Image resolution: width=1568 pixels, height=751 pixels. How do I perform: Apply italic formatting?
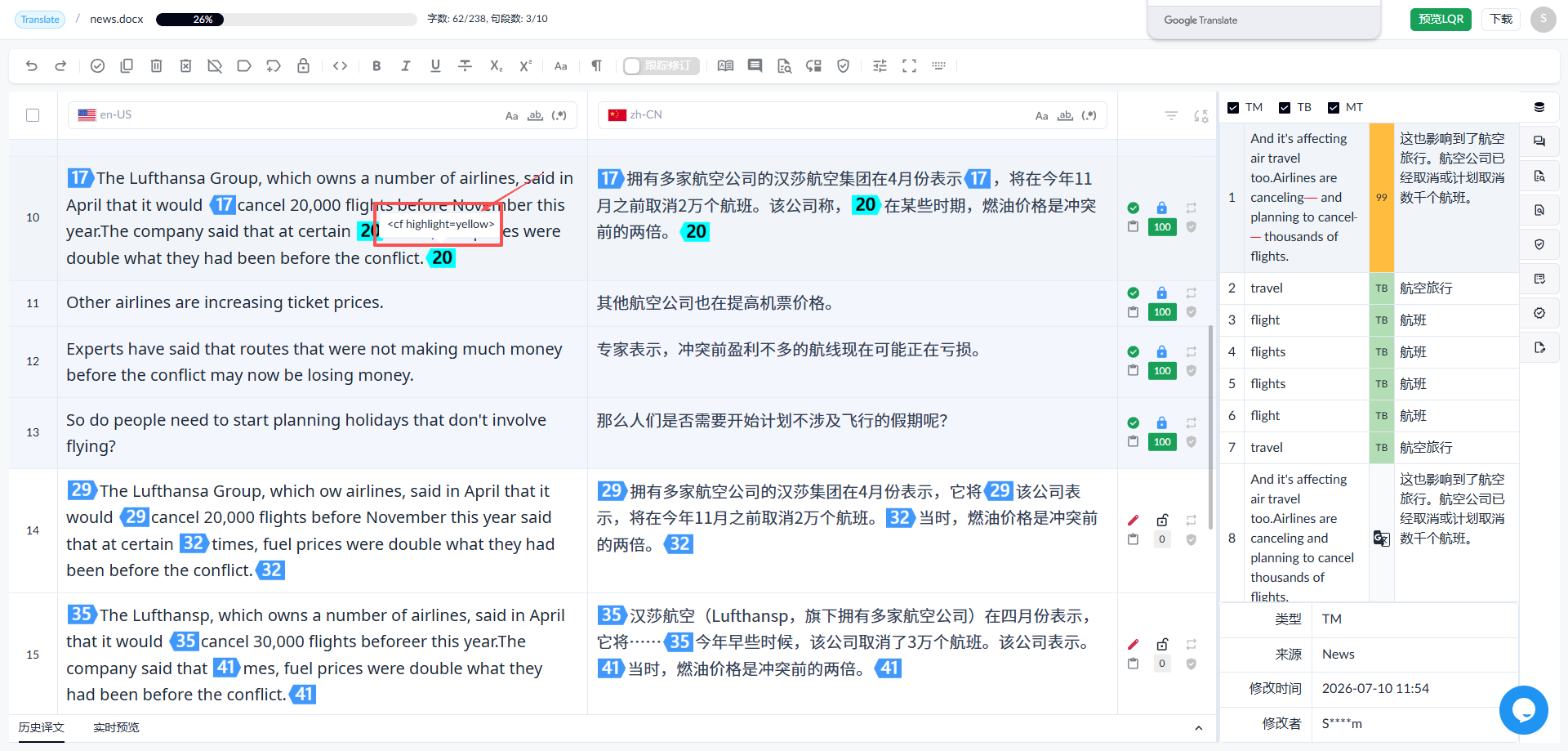406,66
